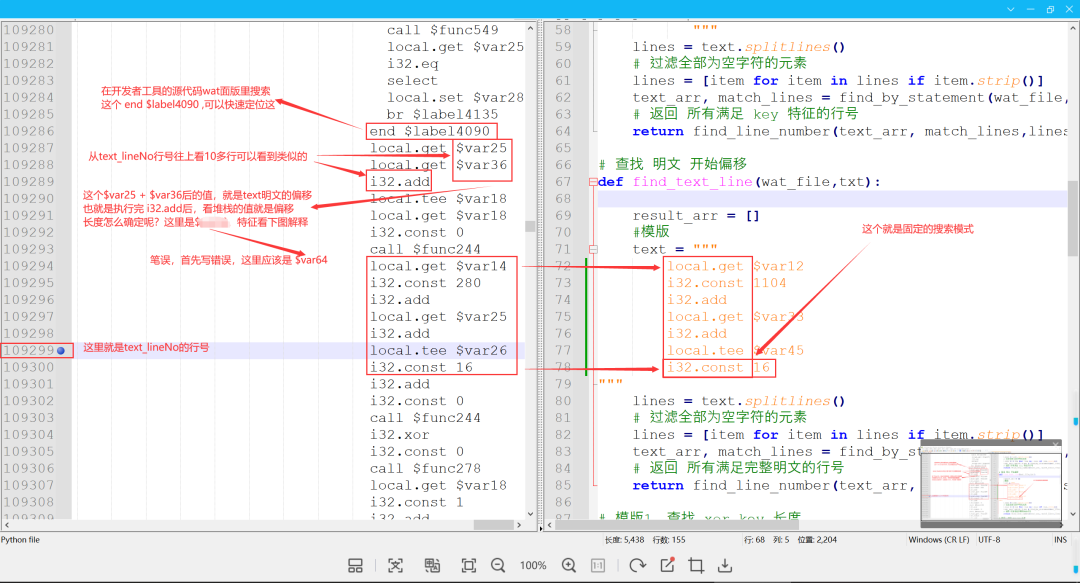Image resolution: width=1080 pixels, height=583 pixels.
Task: Click 'call $func278' code line
Action: (x=425, y=469)
